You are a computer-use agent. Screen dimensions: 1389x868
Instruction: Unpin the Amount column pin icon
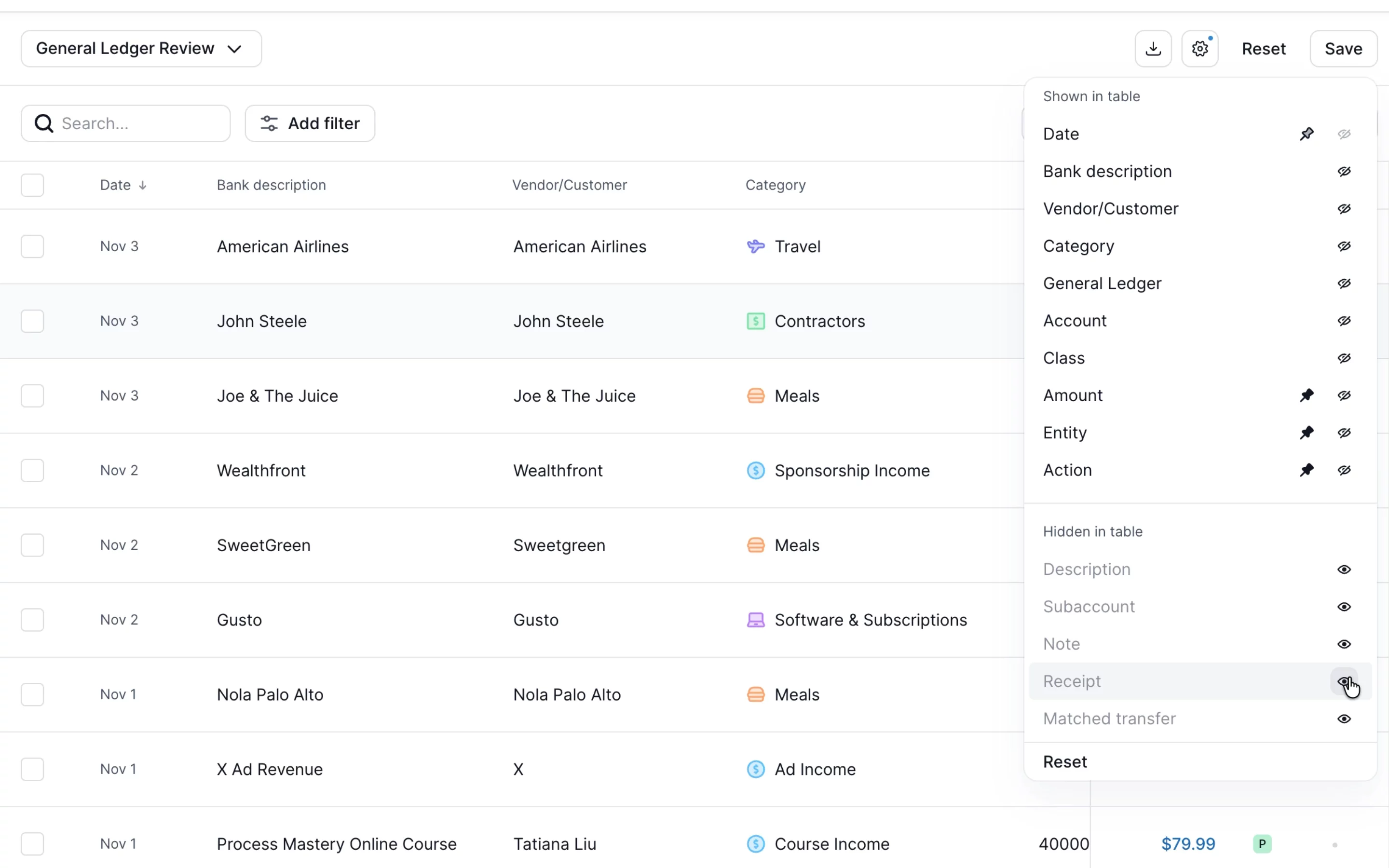pyautogui.click(x=1307, y=395)
